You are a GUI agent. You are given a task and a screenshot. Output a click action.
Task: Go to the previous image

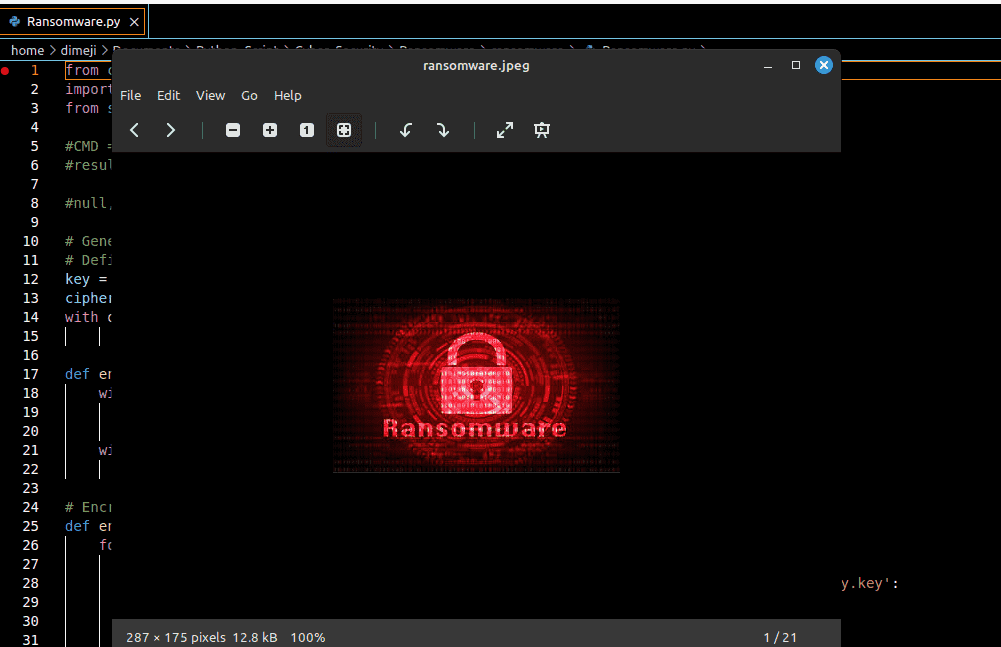134,130
